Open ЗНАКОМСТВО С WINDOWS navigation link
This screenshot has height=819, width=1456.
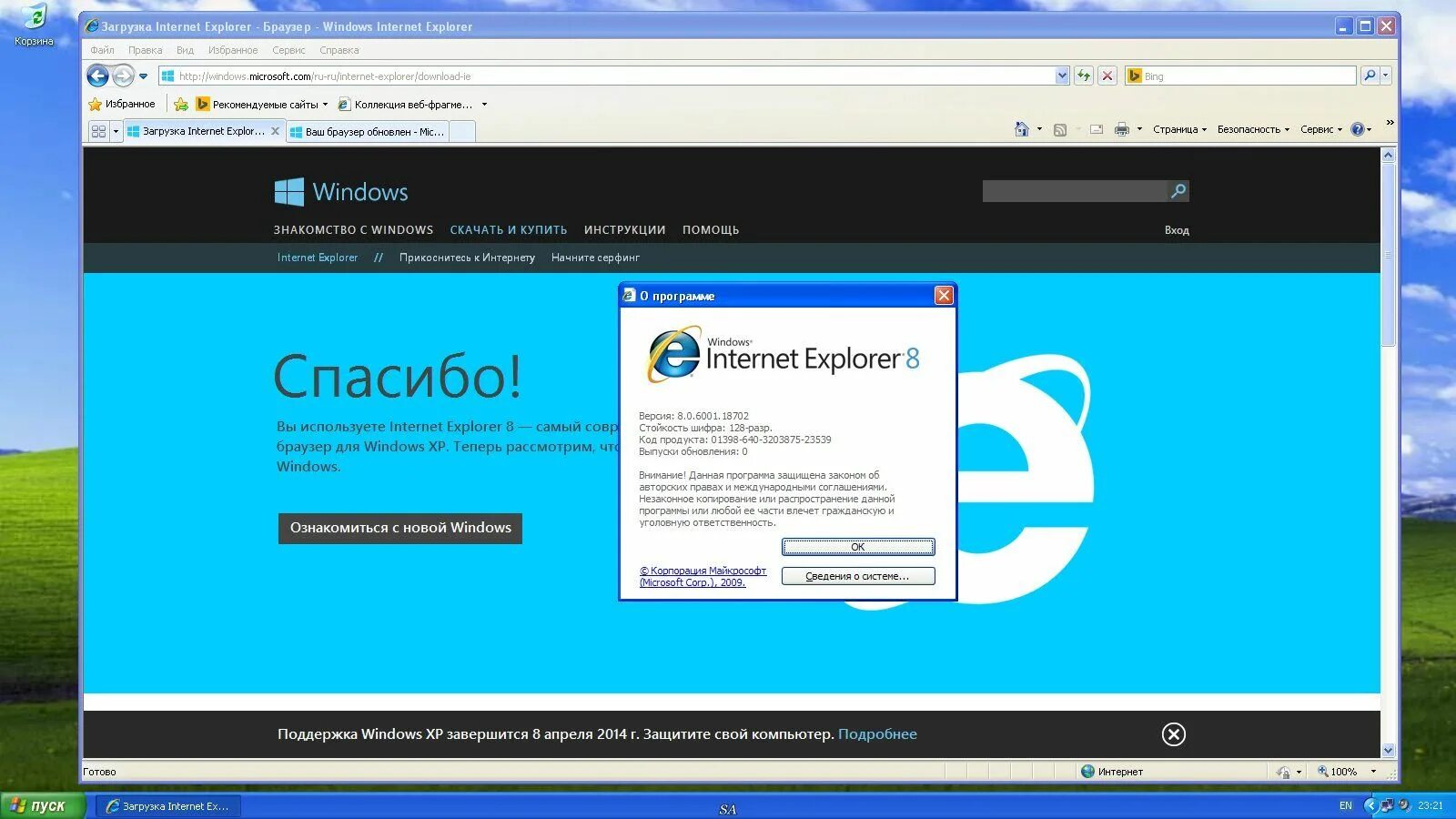353,230
